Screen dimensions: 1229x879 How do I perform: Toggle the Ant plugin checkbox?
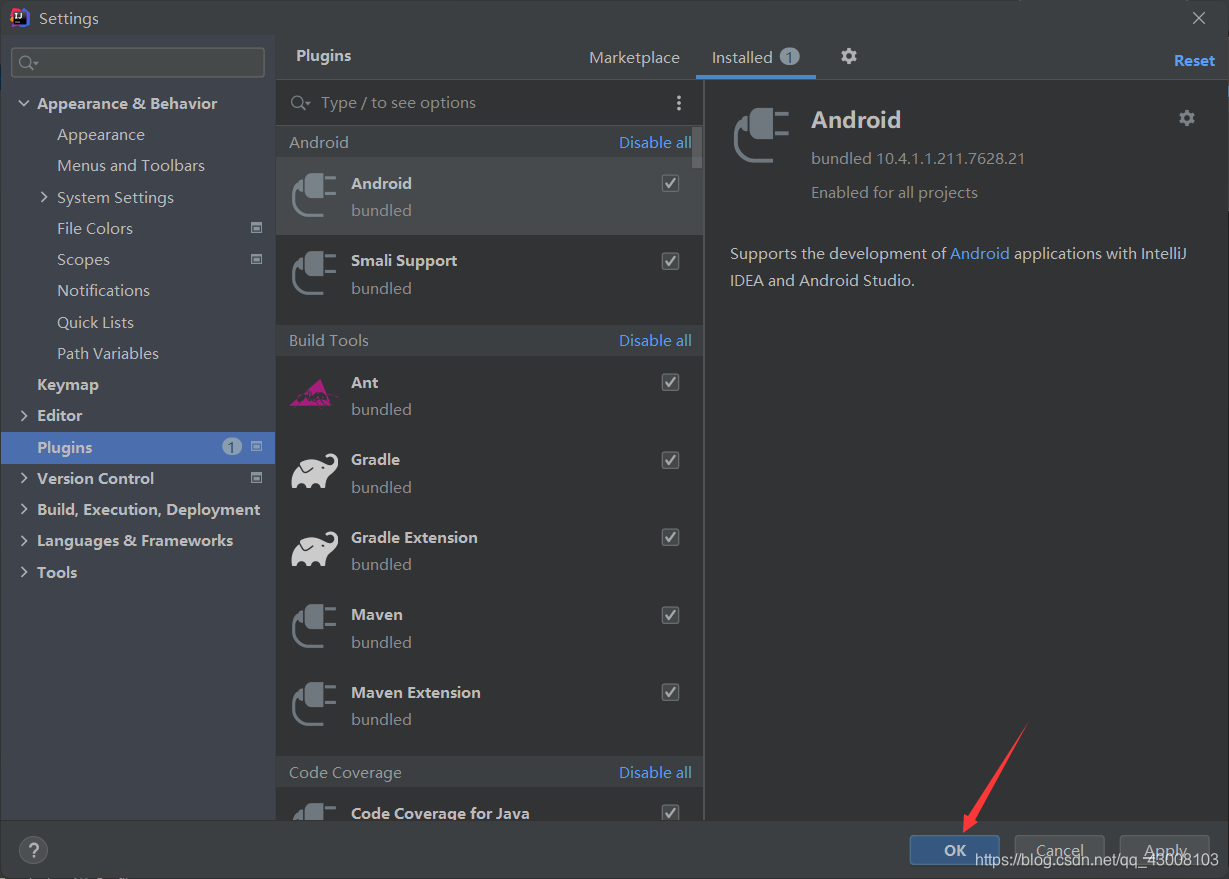point(671,382)
